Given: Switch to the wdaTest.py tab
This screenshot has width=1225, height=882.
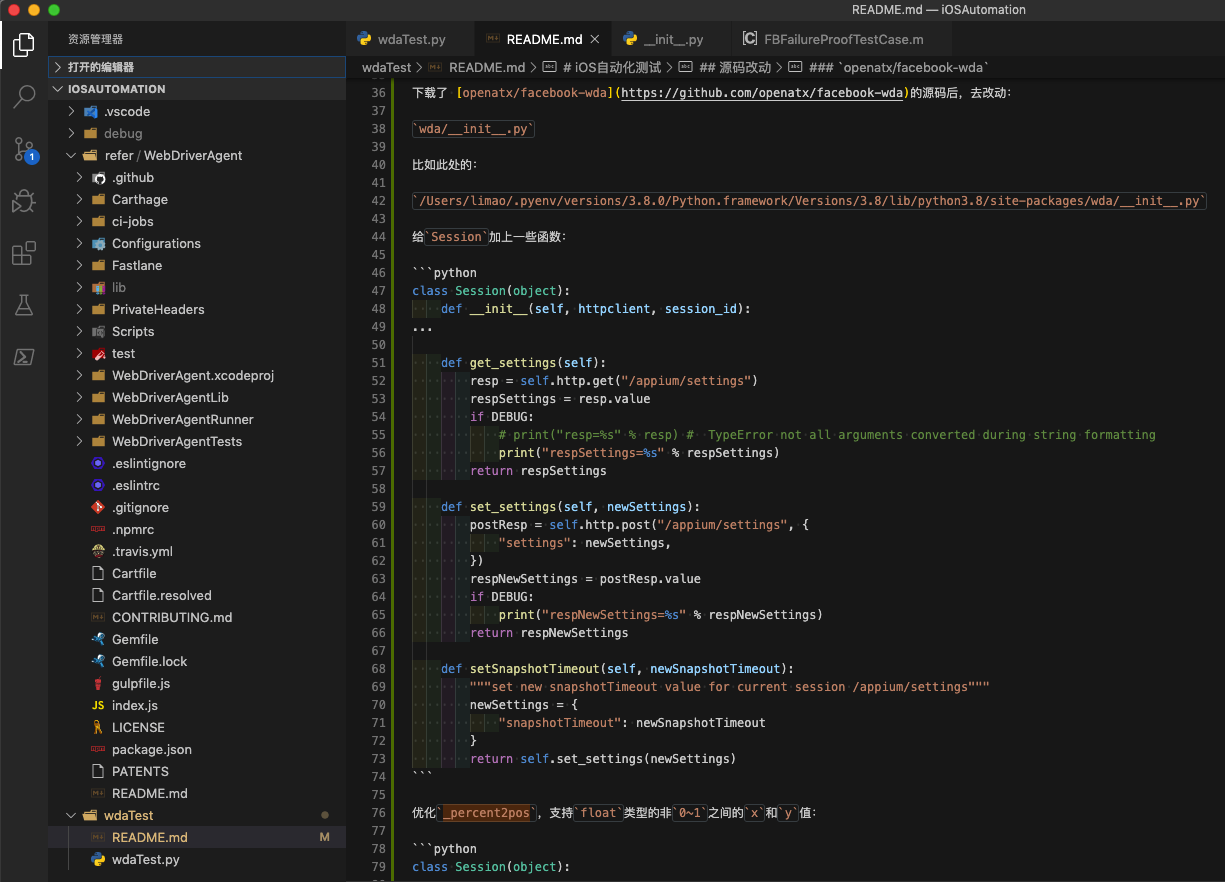Looking at the screenshot, I should pyautogui.click(x=409, y=39).
